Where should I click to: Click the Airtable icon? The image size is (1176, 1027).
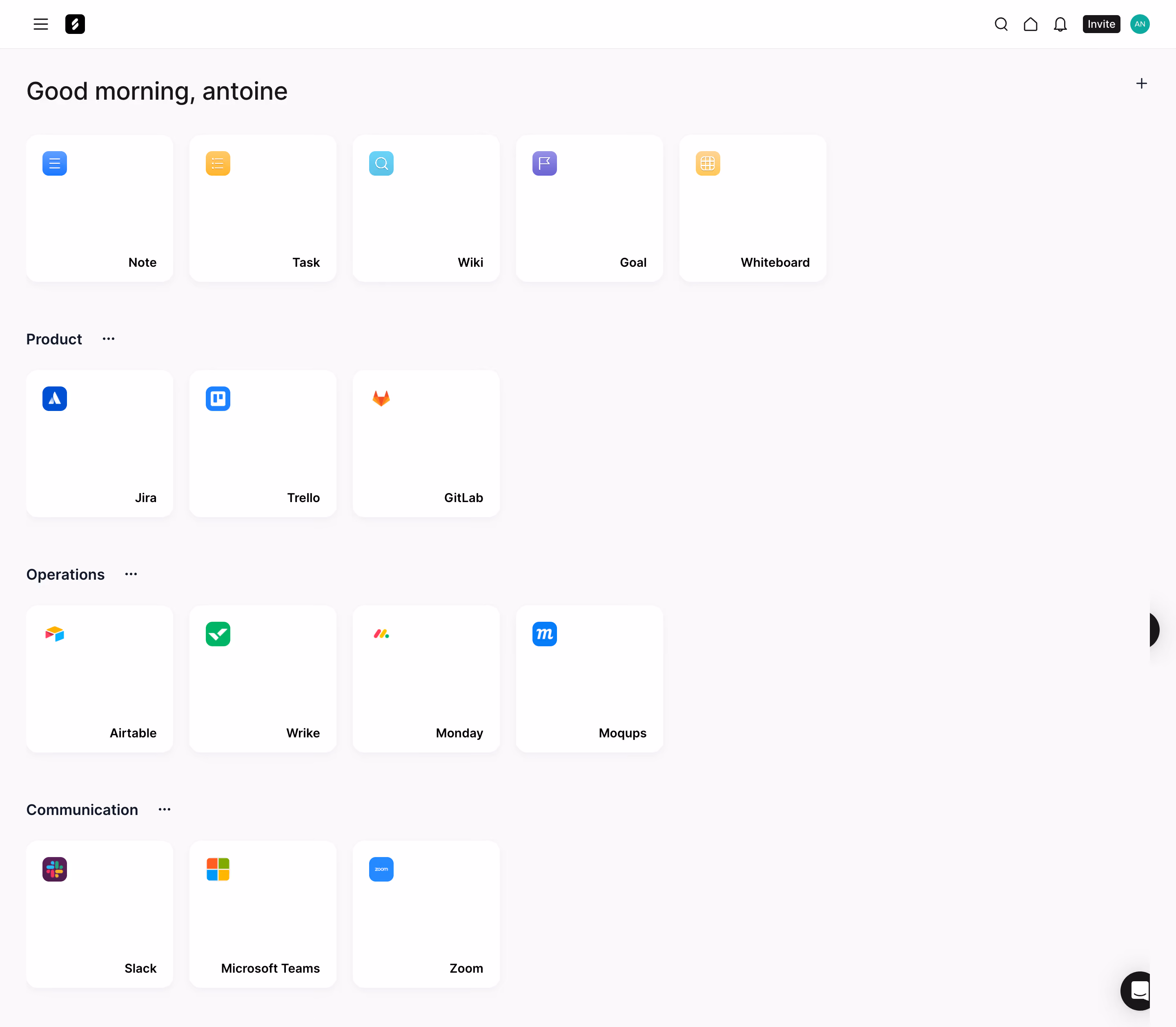54,634
